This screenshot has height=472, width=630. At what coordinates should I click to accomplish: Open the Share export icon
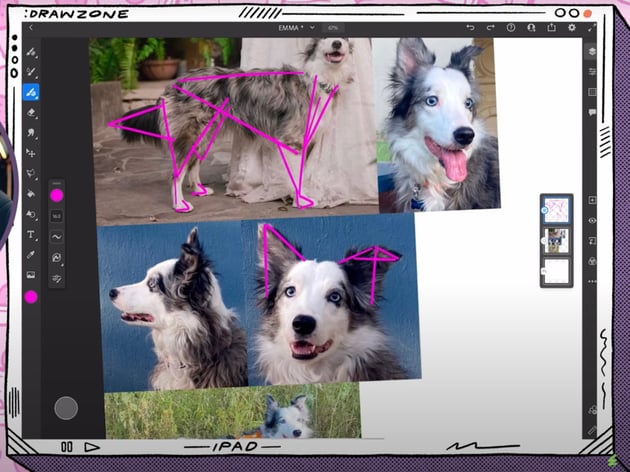click(x=552, y=27)
